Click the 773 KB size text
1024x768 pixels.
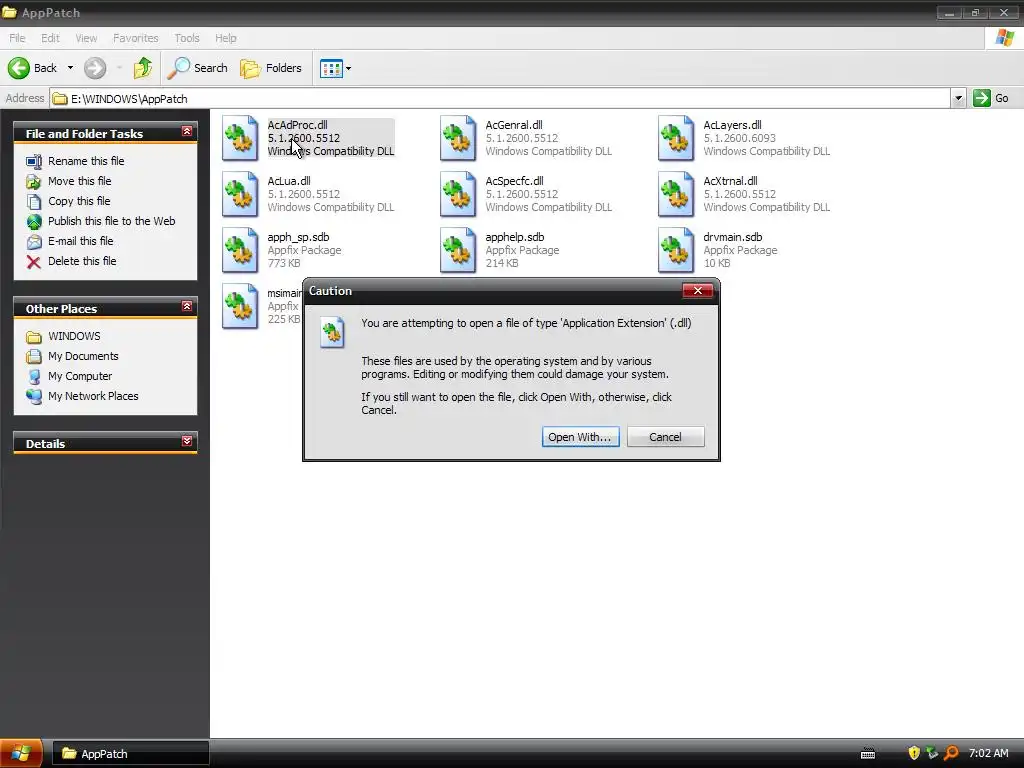coord(283,263)
